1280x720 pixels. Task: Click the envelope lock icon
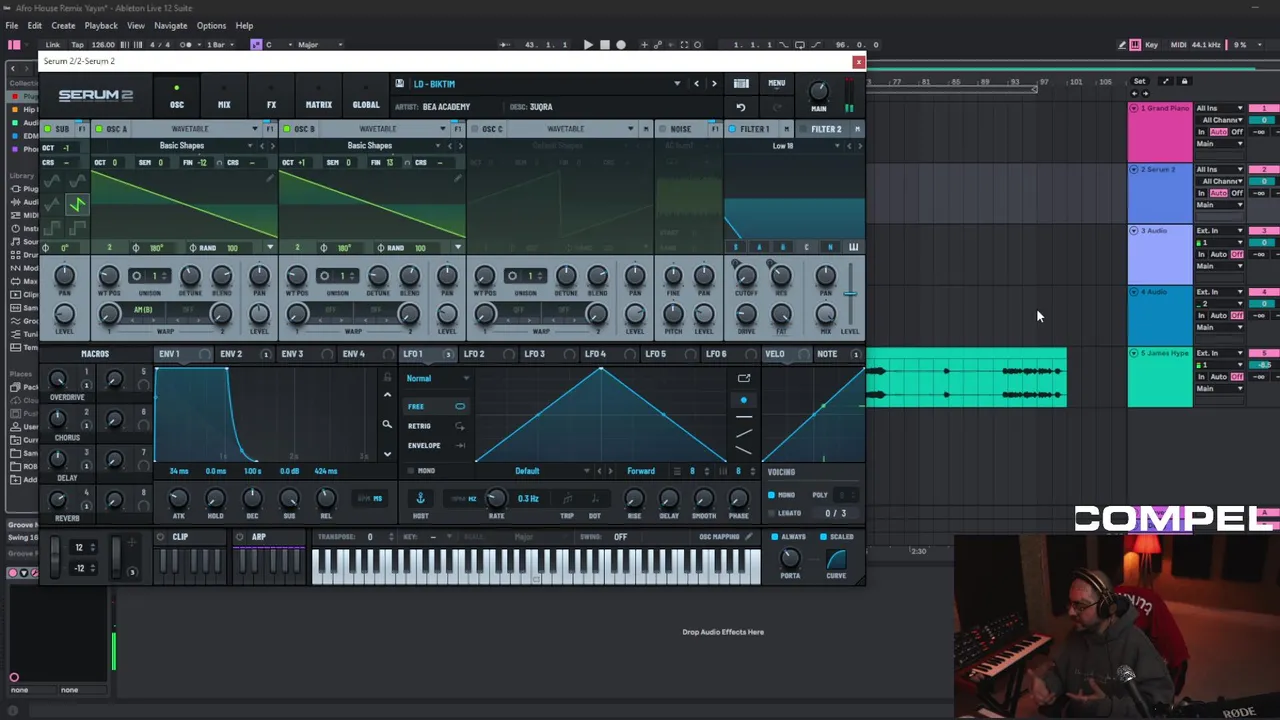click(387, 377)
